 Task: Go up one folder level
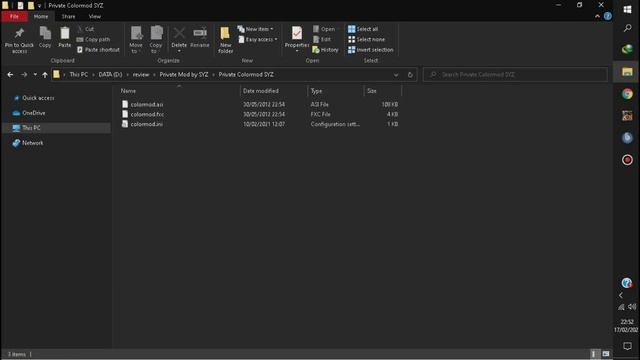45,75
